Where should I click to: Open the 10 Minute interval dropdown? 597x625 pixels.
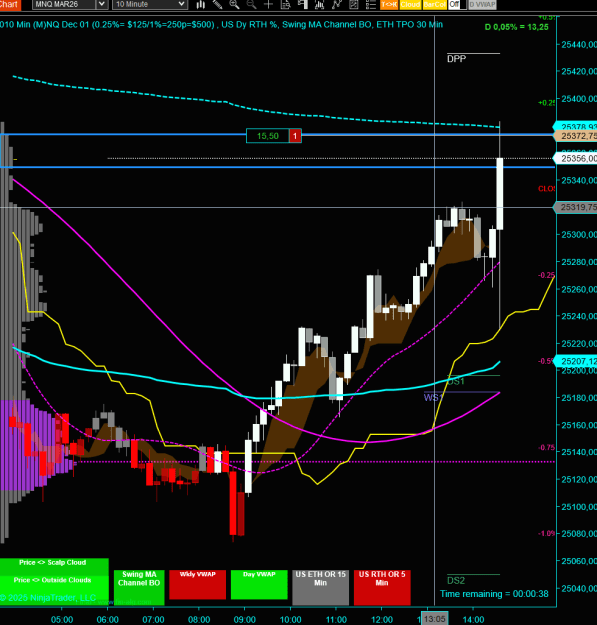(150, 4)
